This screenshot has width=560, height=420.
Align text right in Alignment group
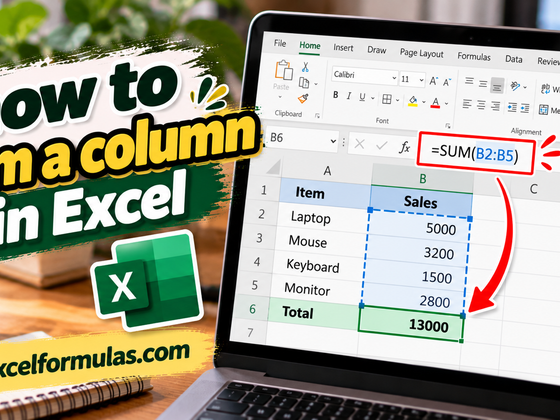(x=495, y=106)
